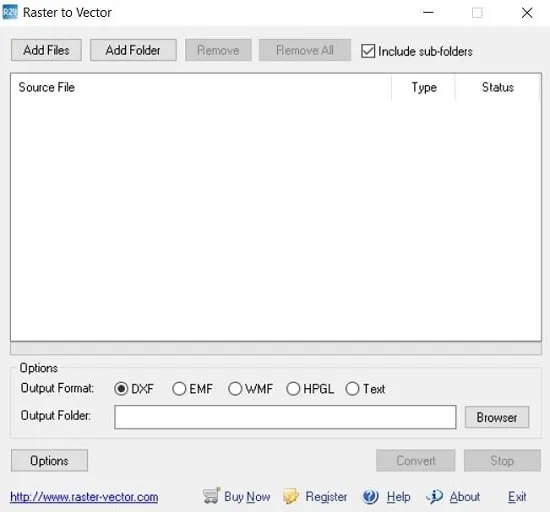This screenshot has width=550, height=512.
Task: Click the blue Help question icon
Action: click(x=370, y=496)
